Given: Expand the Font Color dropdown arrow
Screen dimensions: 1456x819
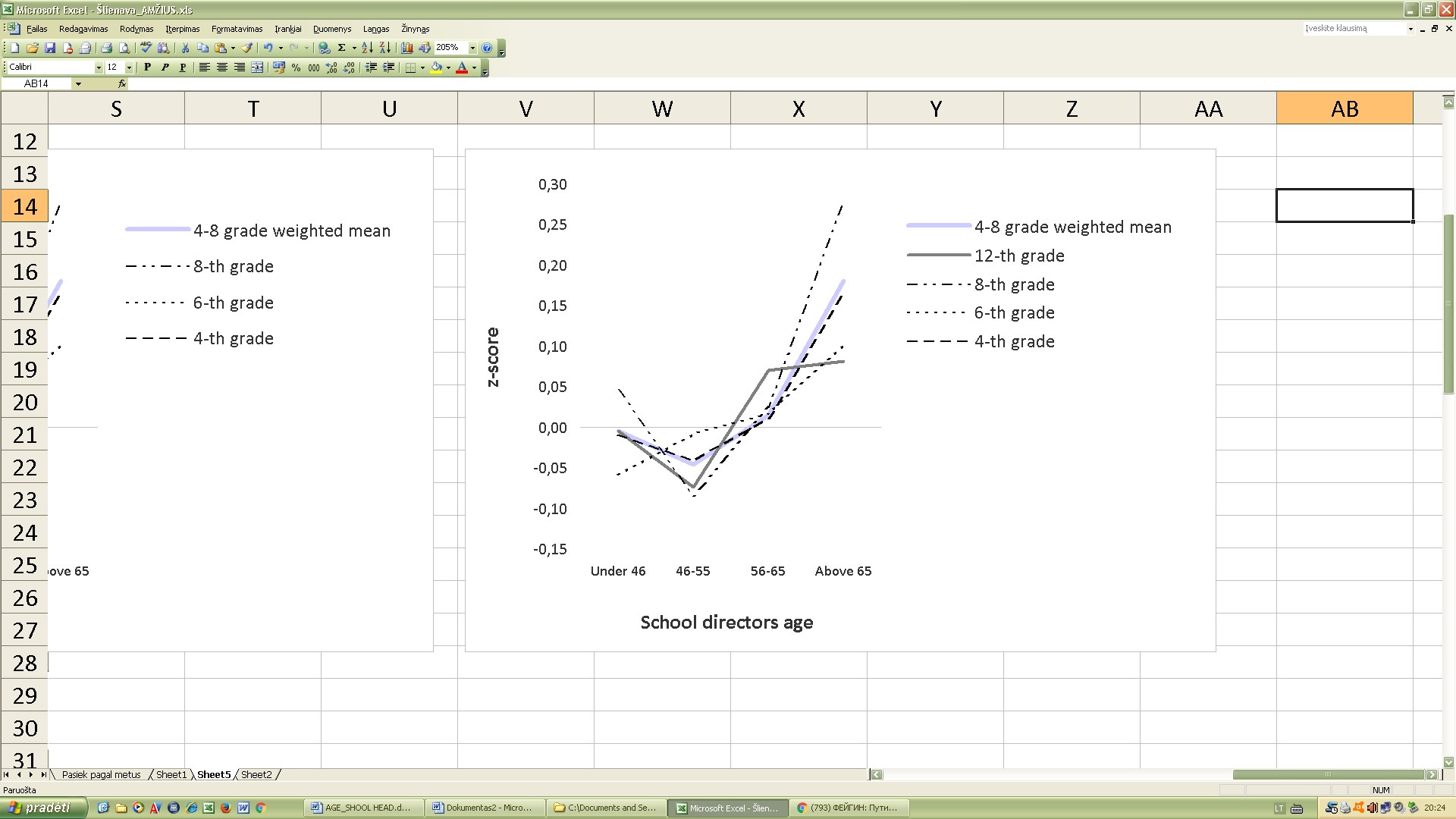Looking at the screenshot, I should coord(474,67).
